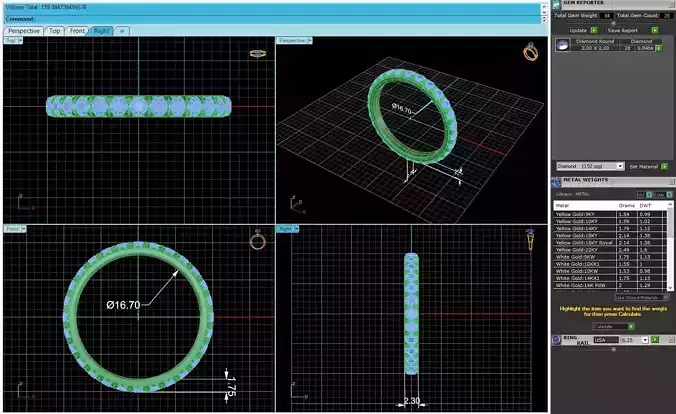The height and width of the screenshot is (414, 676).
Task: Click the Total Gem Weight value box
Action: (x=607, y=16)
